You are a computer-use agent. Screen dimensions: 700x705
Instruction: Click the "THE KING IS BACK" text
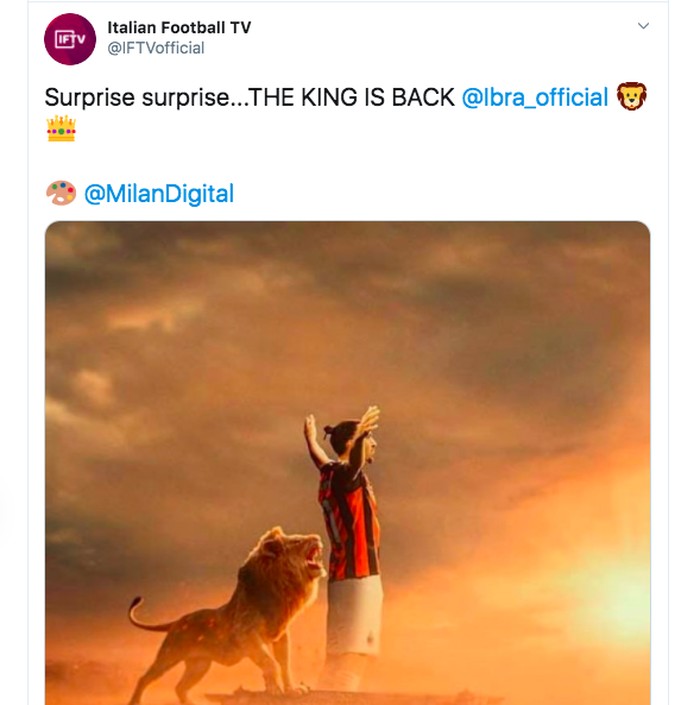pos(359,97)
